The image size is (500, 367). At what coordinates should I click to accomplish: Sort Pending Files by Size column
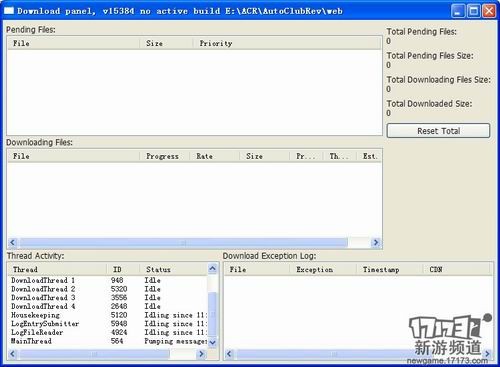(x=166, y=43)
